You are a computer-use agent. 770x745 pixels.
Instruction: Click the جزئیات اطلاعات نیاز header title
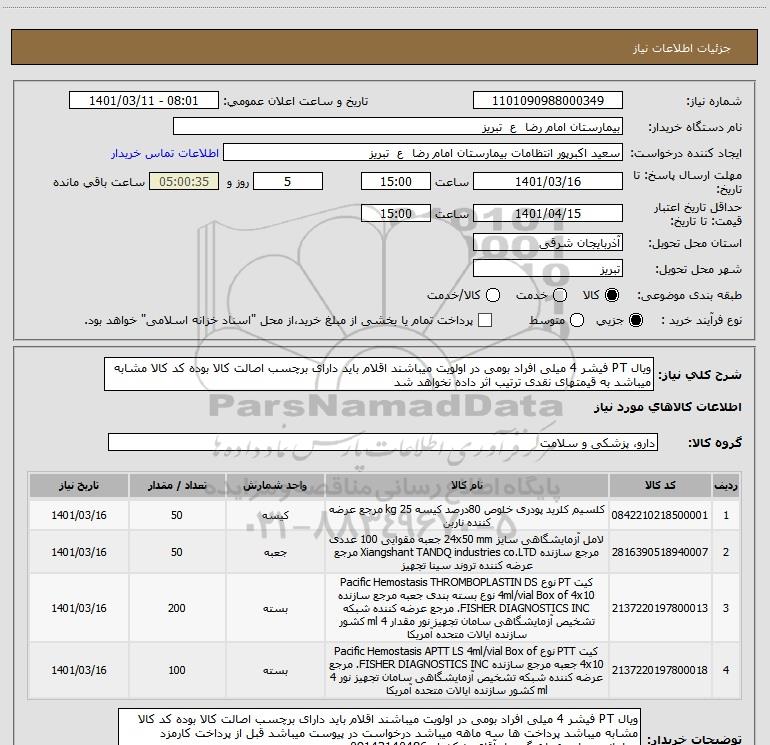coord(682,48)
